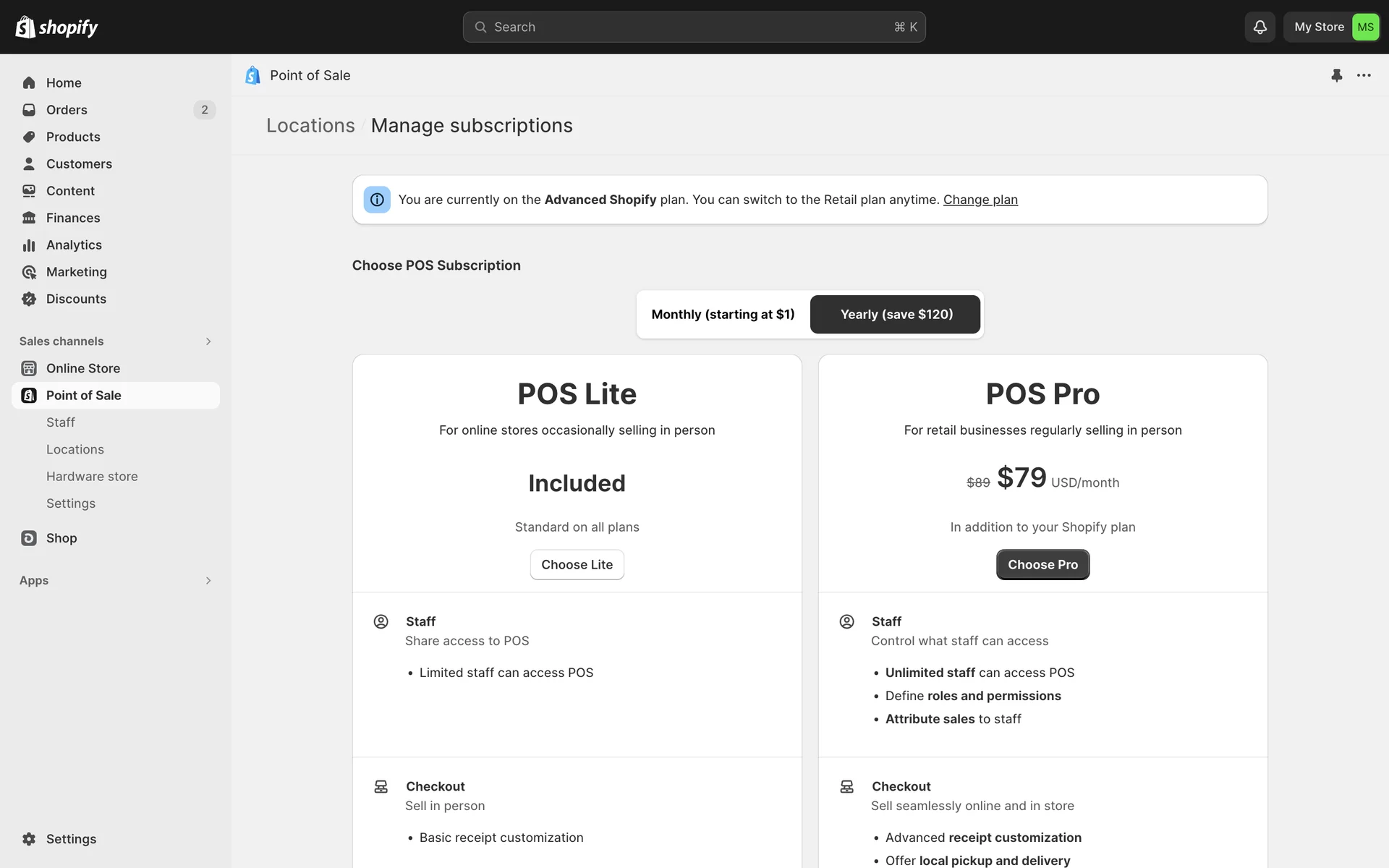Open the Hardware store submenu item
This screenshot has width=1389, height=868.
coord(92,477)
